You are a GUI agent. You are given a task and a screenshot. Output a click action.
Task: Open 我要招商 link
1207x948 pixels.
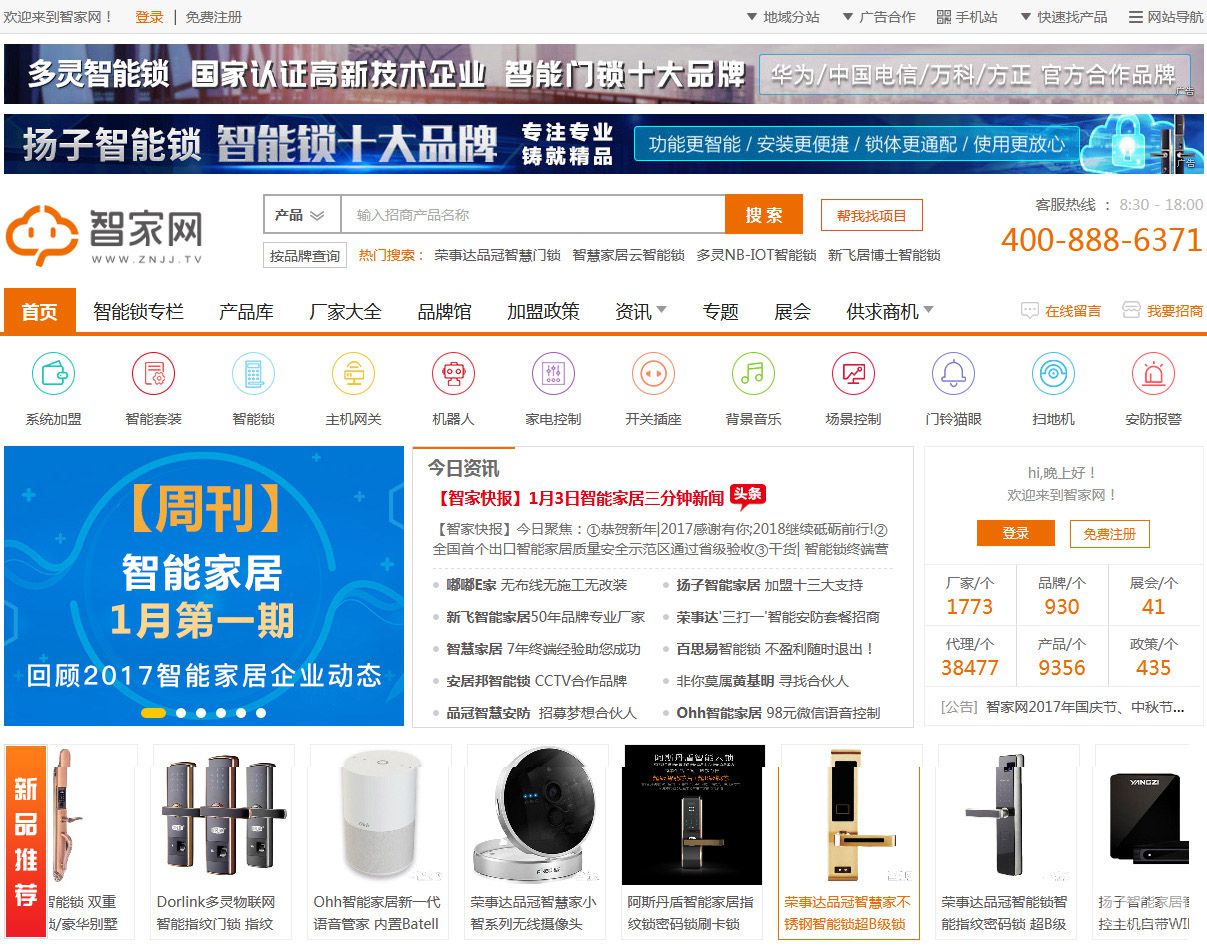point(1163,311)
